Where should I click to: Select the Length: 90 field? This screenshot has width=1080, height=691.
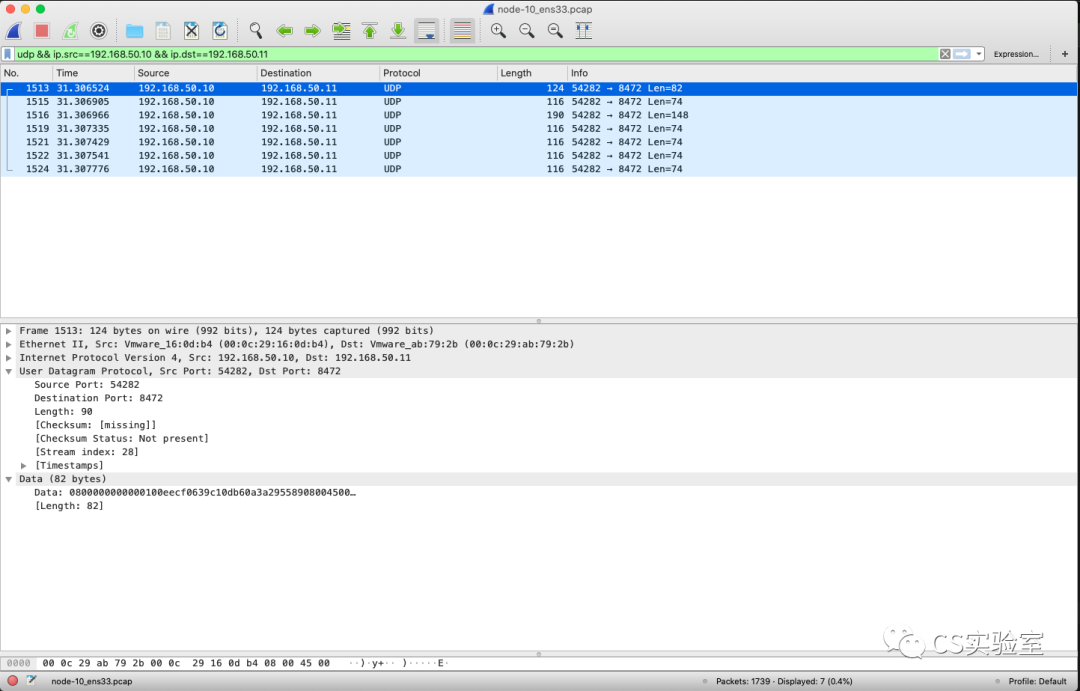pos(63,411)
